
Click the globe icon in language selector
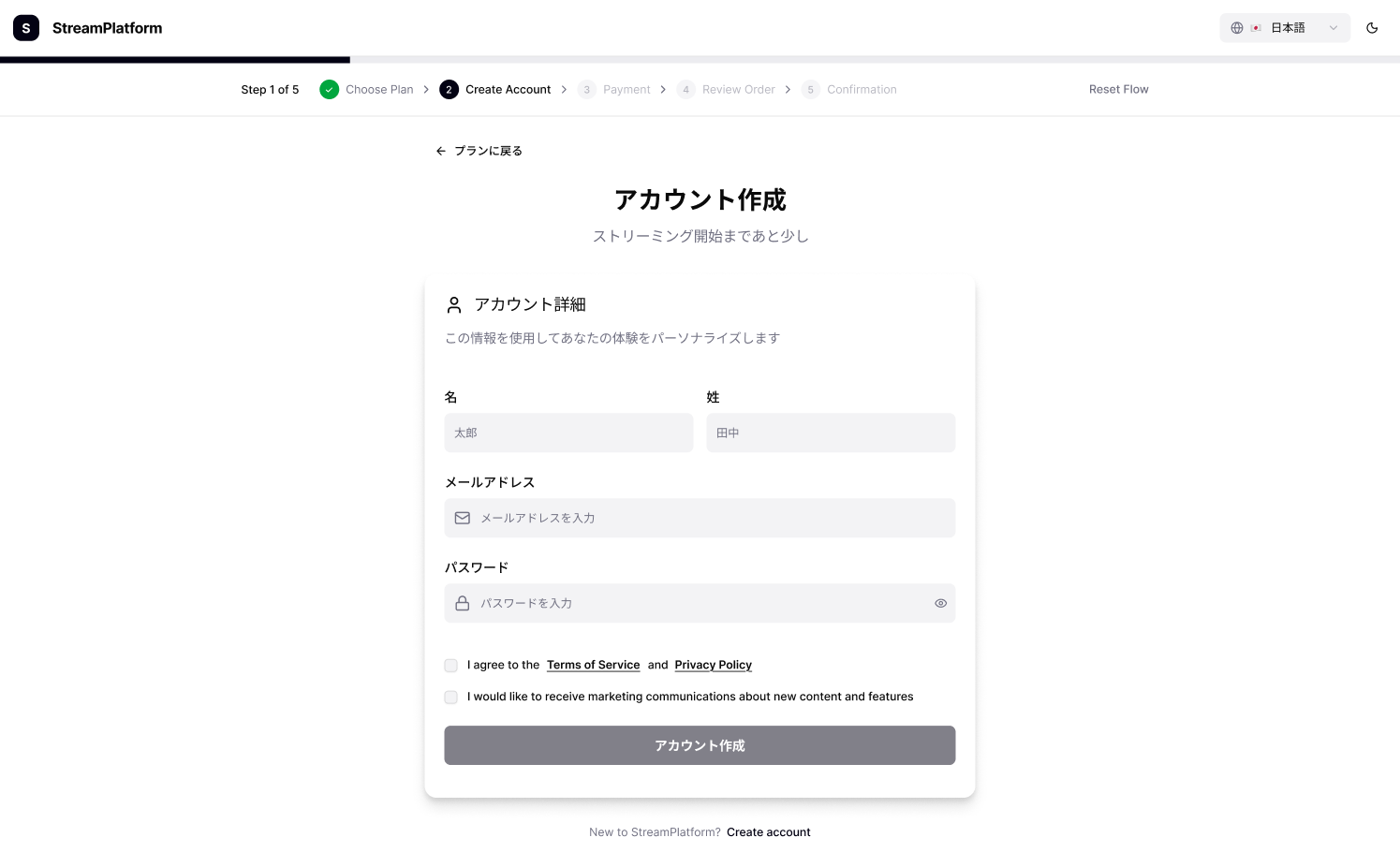click(x=1237, y=27)
